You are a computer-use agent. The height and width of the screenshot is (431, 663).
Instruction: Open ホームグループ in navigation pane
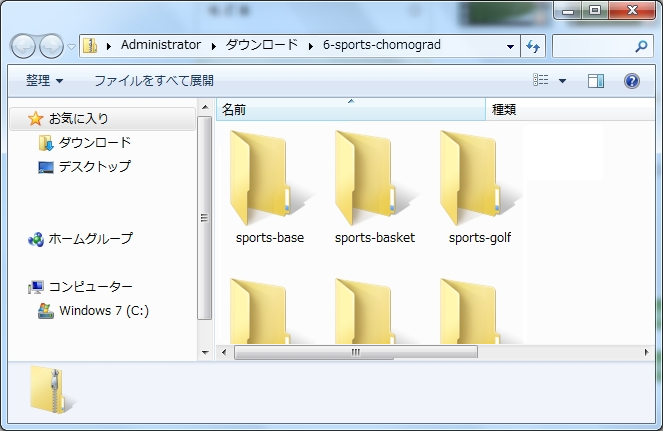click(x=90, y=239)
